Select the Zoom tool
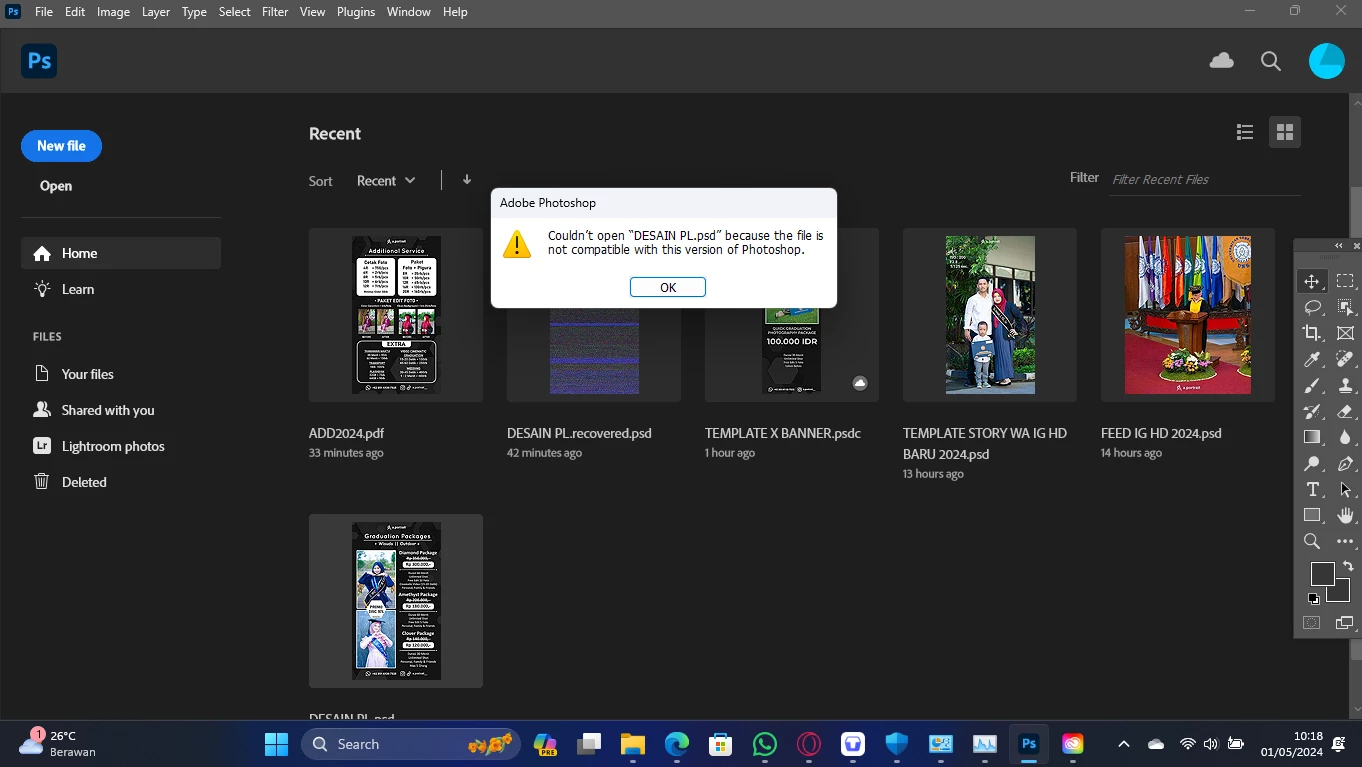1362x767 pixels. coord(1312,541)
